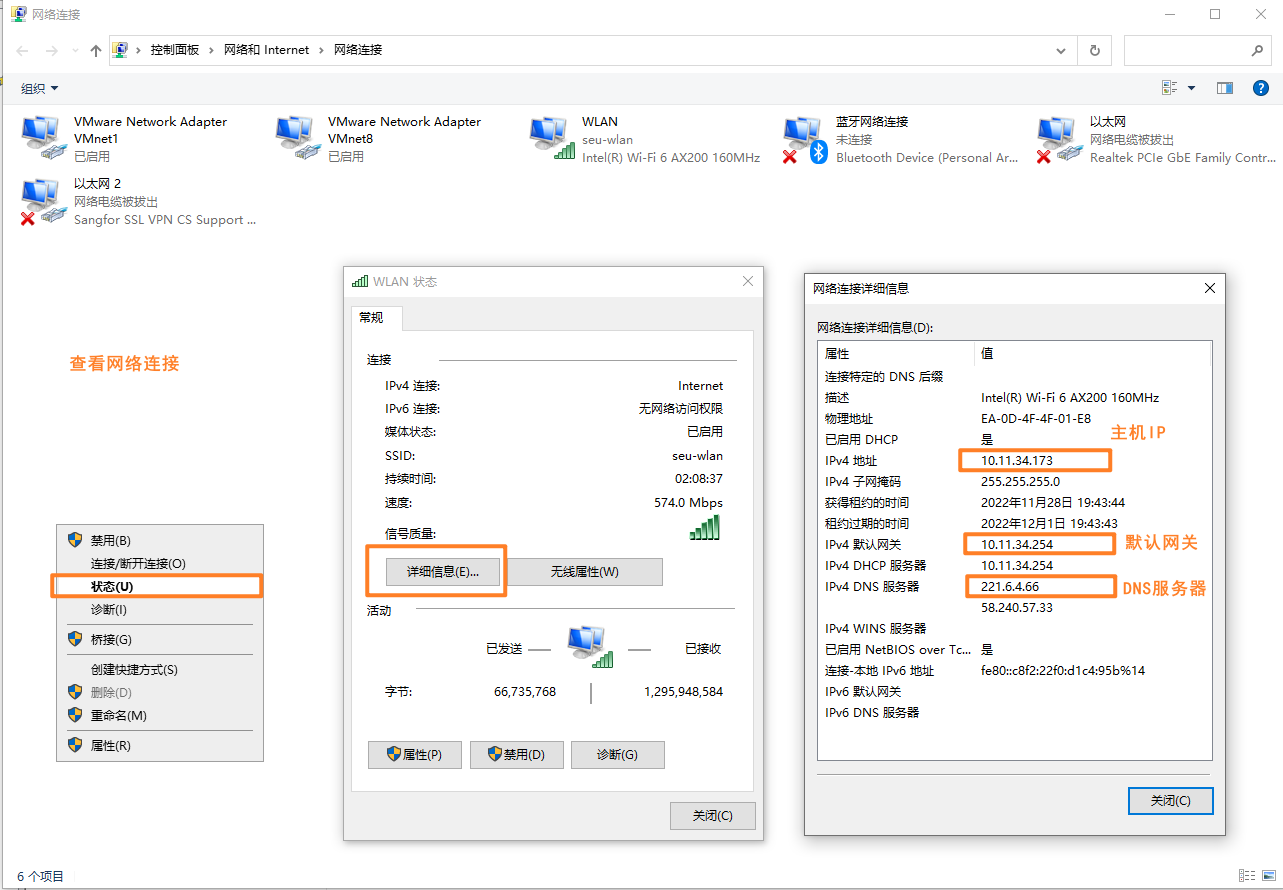The width and height of the screenshot is (1283, 890).
Task: Expand the address bar history dropdown
Action: 1062,50
